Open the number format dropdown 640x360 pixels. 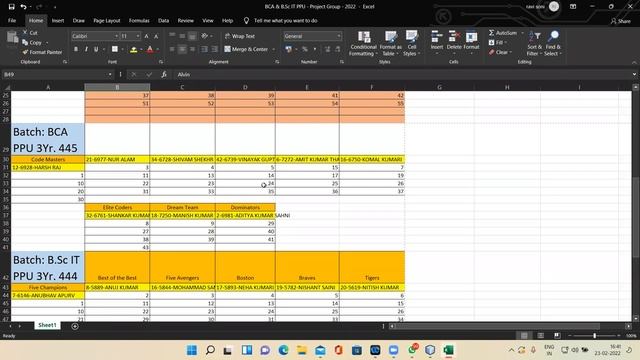[339, 36]
